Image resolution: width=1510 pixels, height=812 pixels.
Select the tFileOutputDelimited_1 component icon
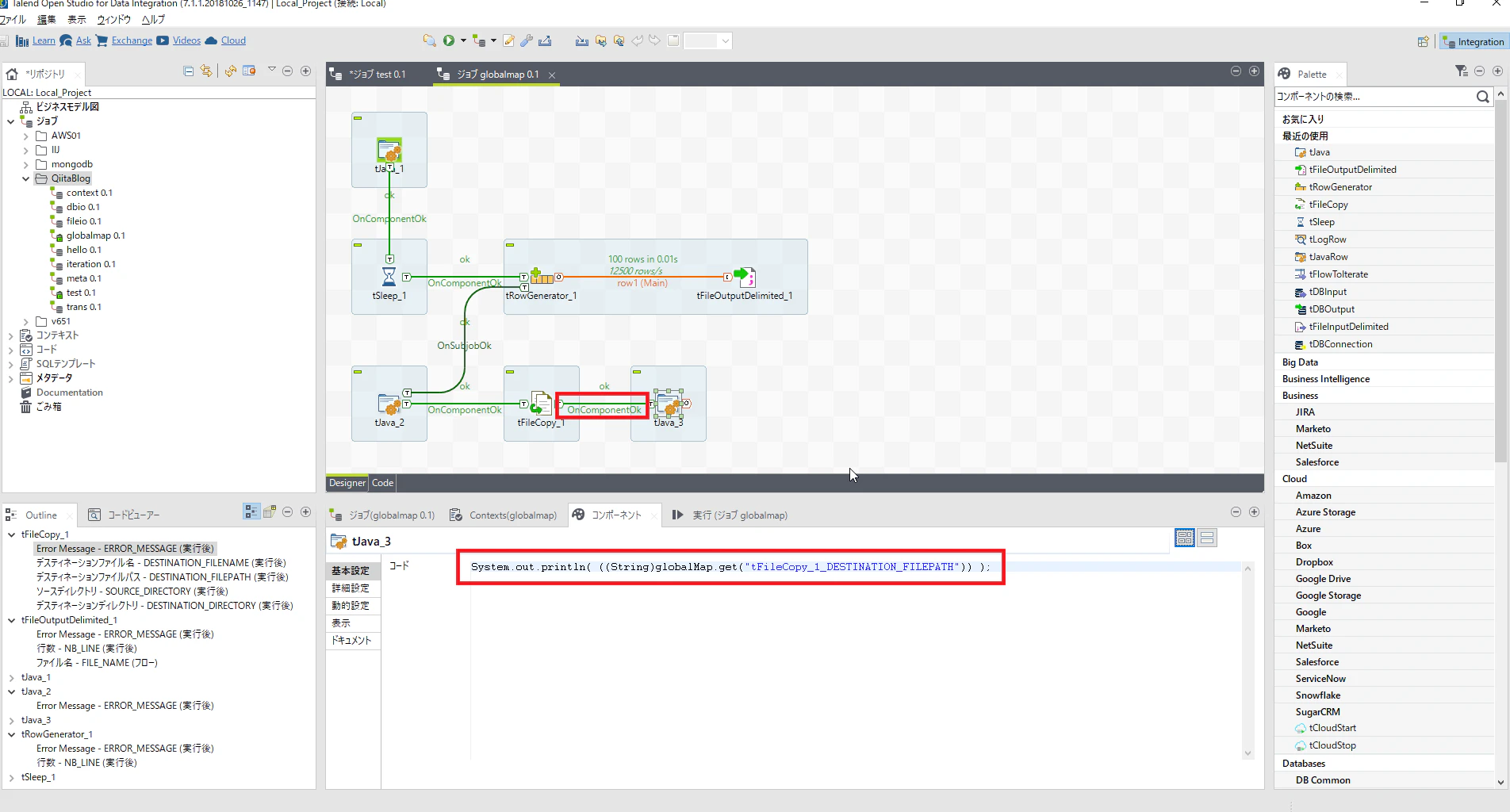pyautogui.click(x=745, y=277)
